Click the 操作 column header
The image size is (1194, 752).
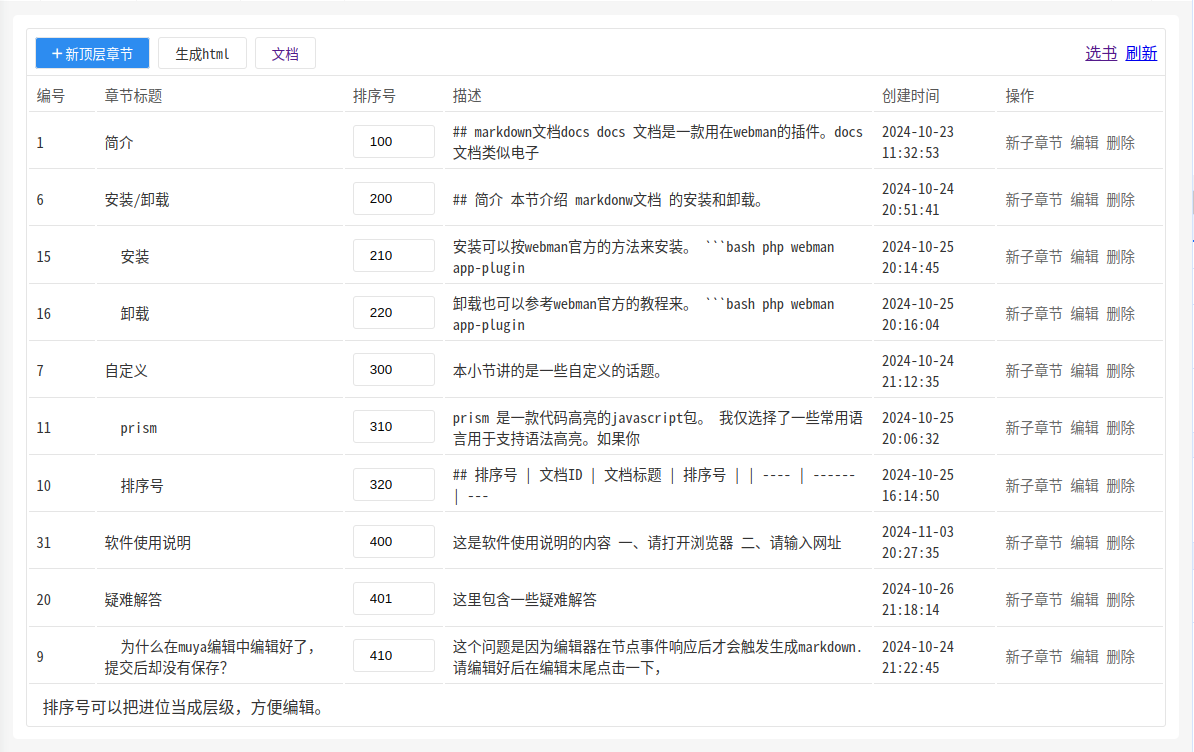(x=1020, y=96)
